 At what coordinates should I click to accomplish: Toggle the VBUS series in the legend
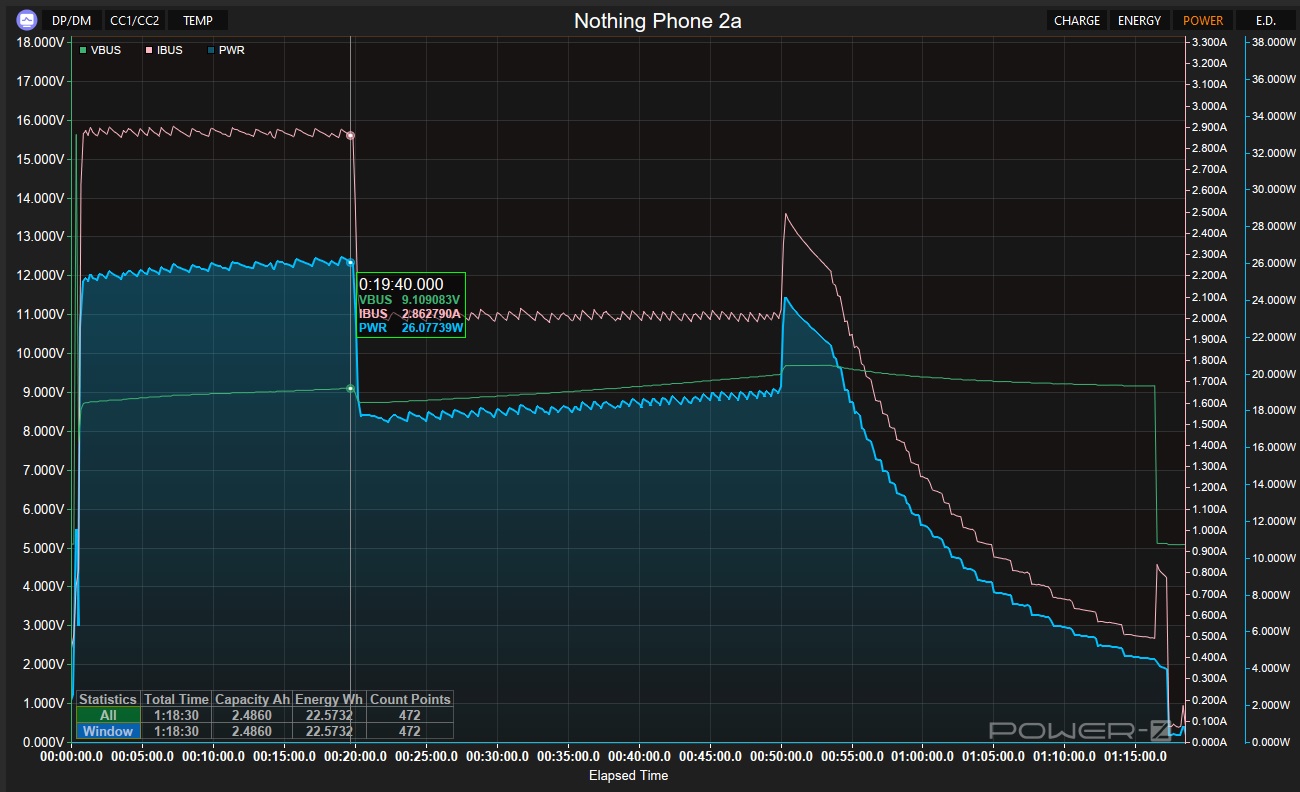100,50
